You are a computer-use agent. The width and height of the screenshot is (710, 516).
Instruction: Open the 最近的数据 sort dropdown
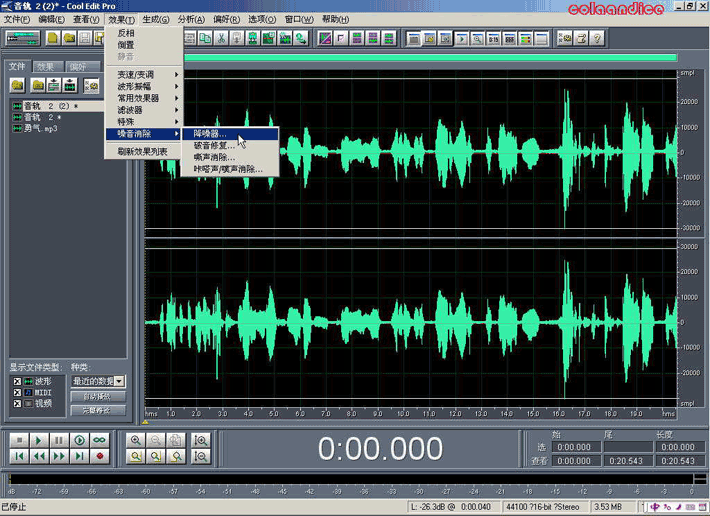[x=120, y=382]
